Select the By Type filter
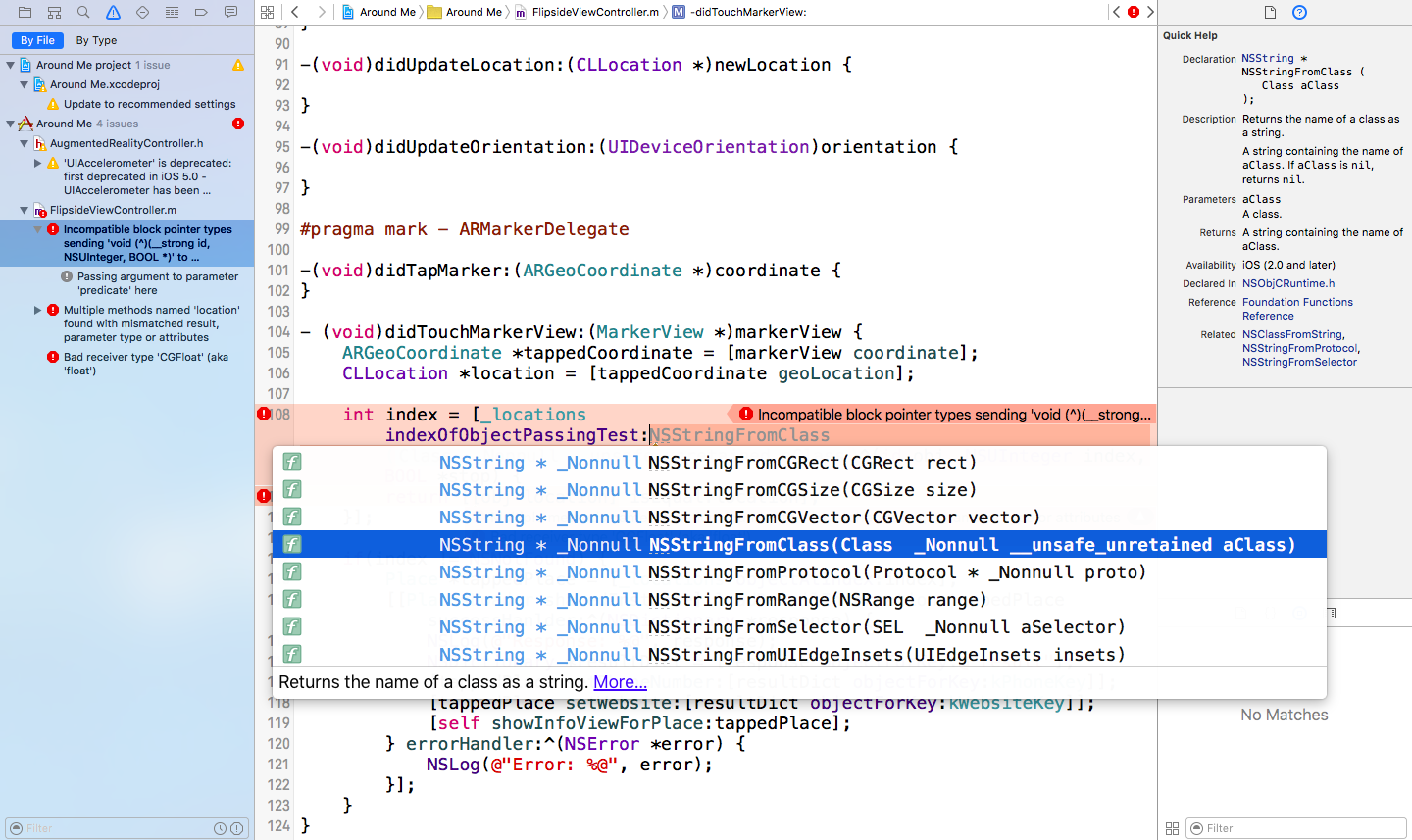The height and width of the screenshot is (840, 1412). point(96,40)
